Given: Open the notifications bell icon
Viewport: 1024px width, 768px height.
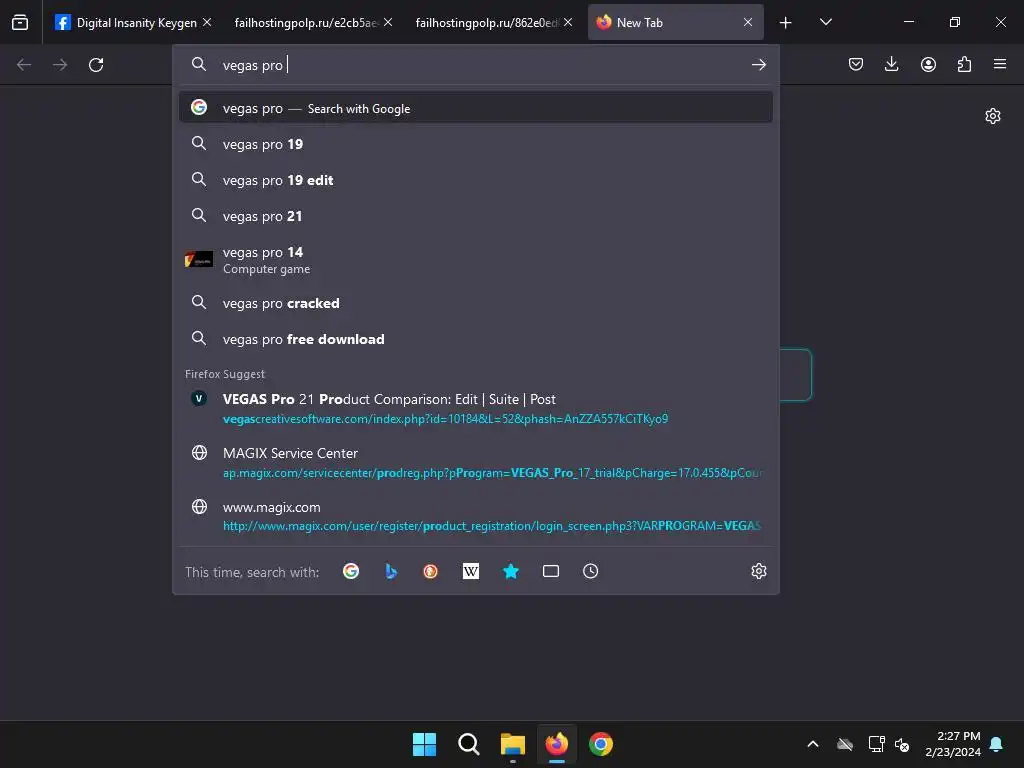Looking at the screenshot, I should [997, 744].
